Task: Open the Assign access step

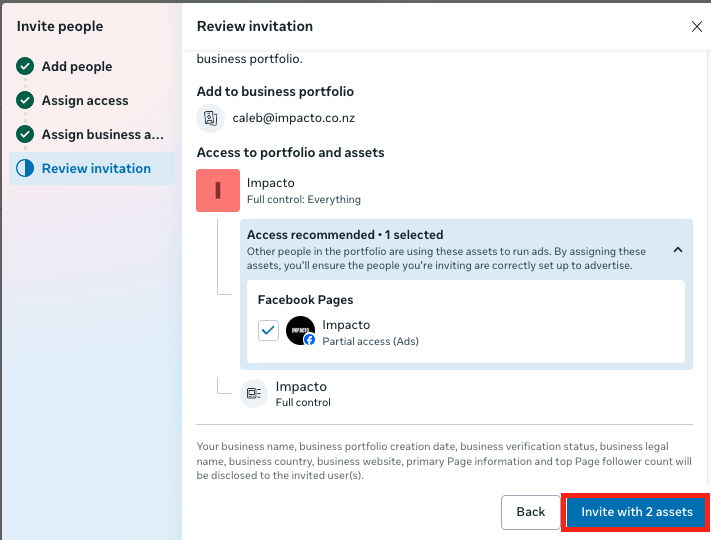Action: 85,101
